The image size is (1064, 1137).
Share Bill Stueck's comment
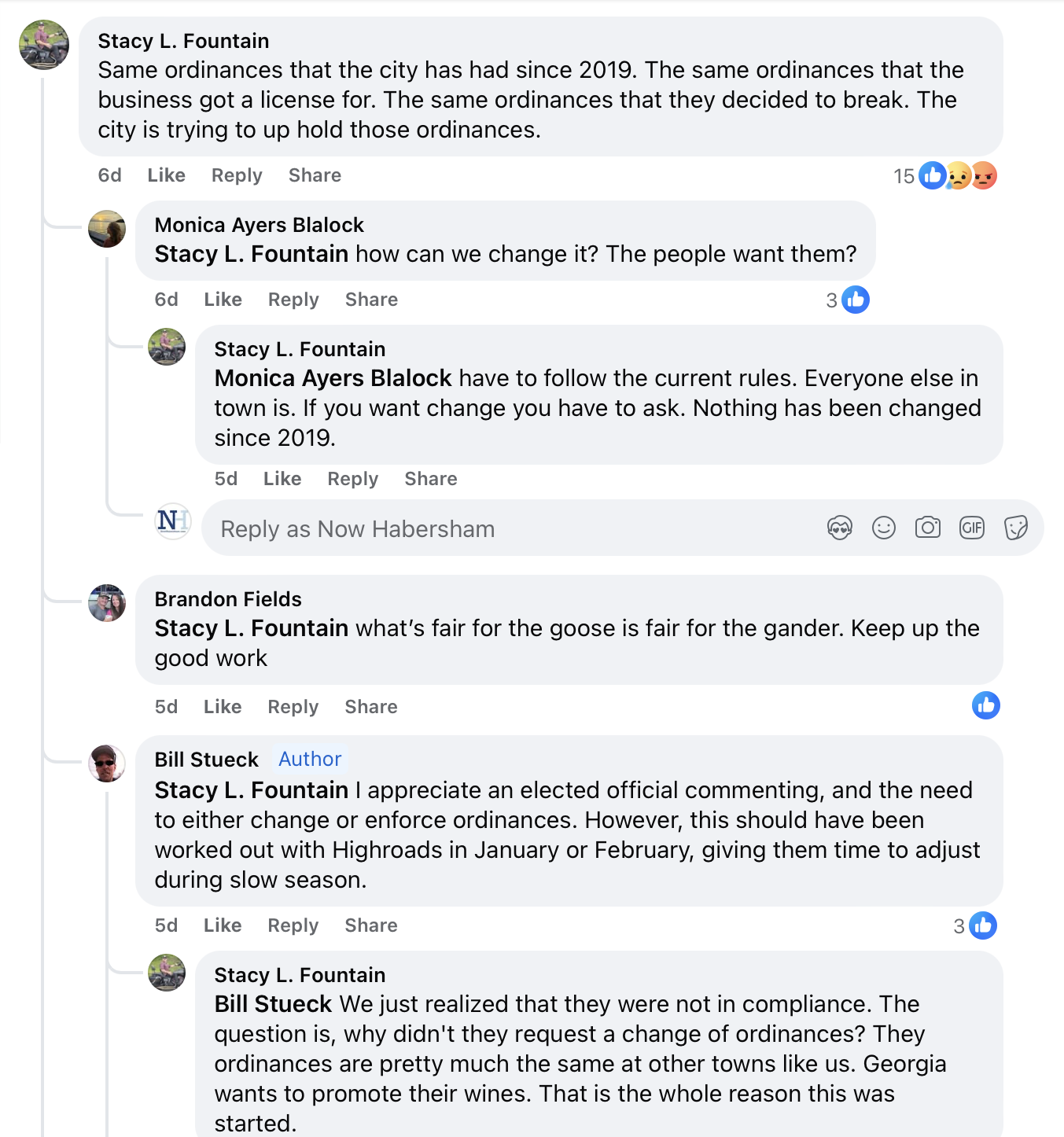[x=370, y=925]
